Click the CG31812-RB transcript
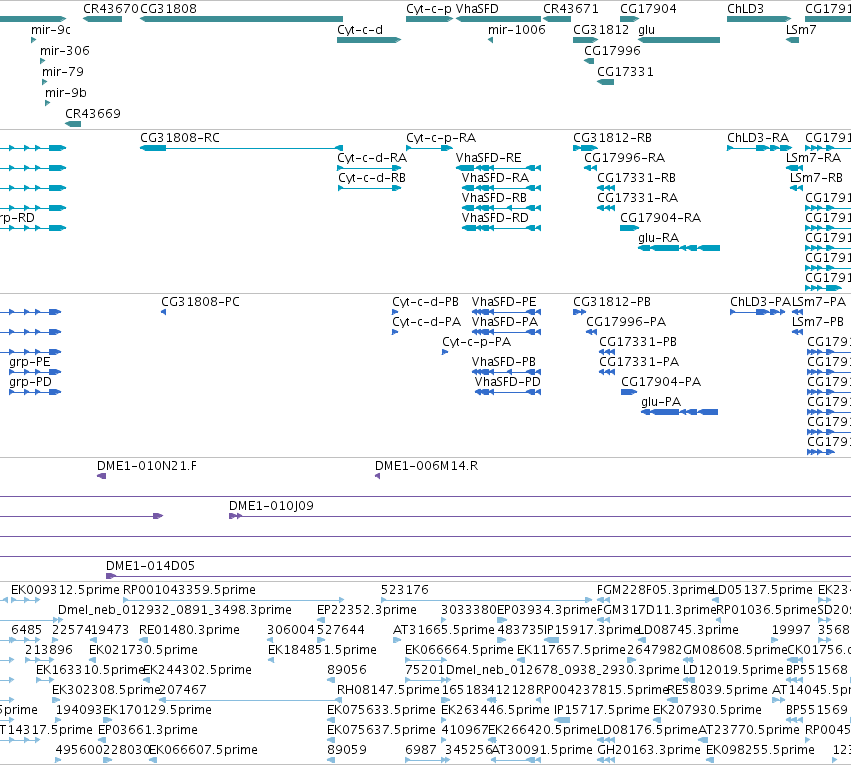851x765 pixels. coord(585,148)
